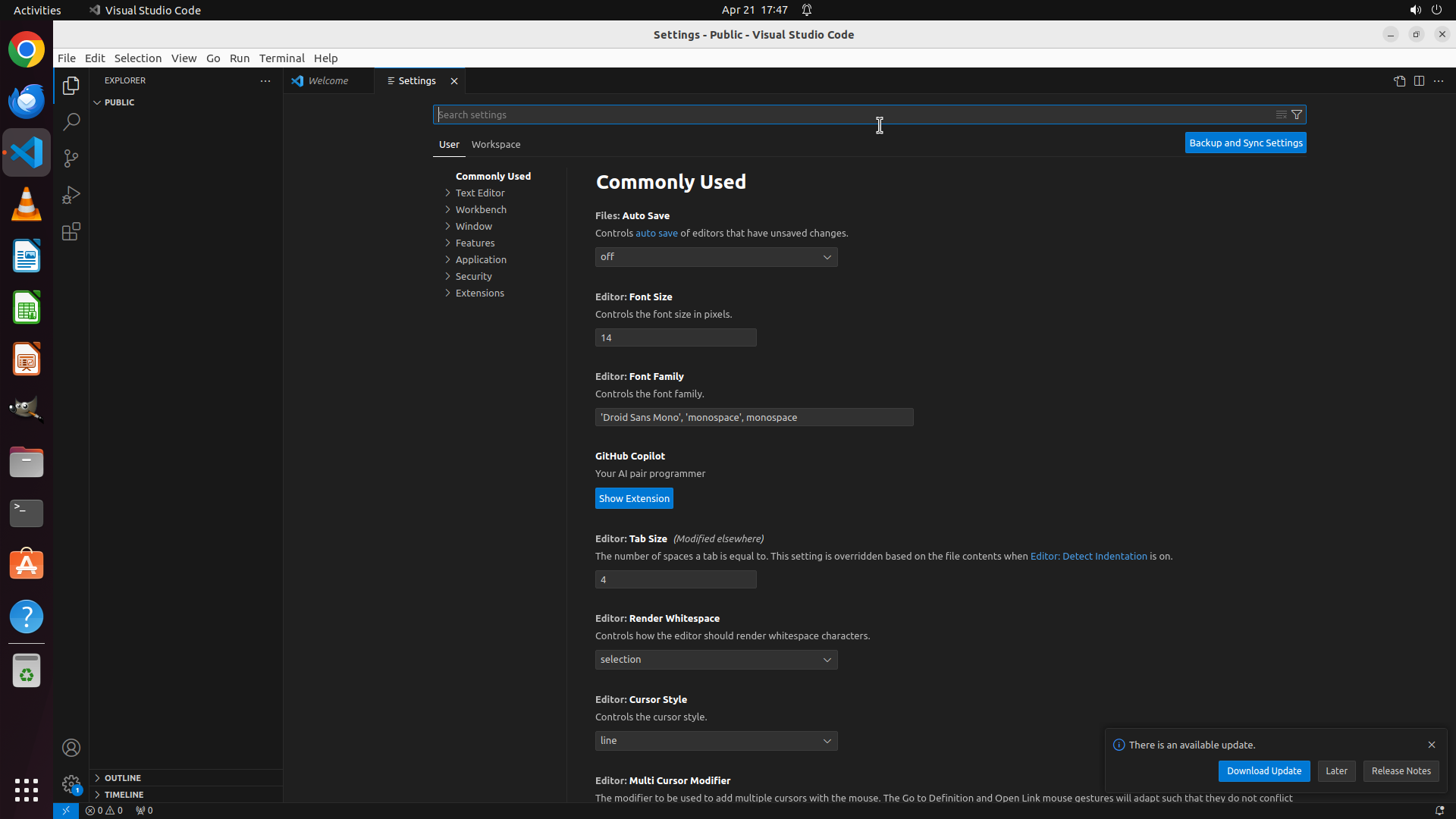Image resolution: width=1456 pixels, height=819 pixels.
Task: Expand the OUTLINE panel
Action: coord(123,778)
